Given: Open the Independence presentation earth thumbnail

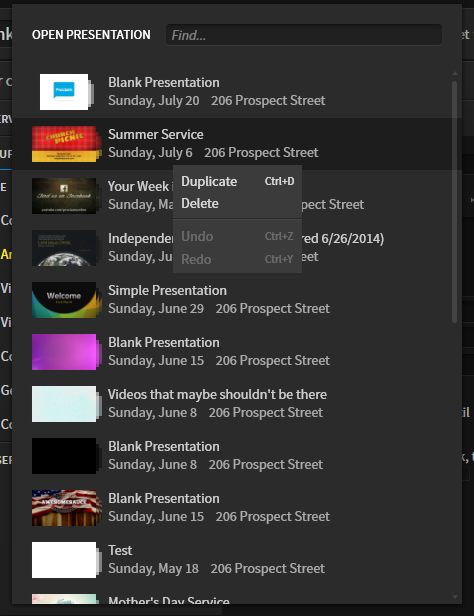Looking at the screenshot, I should (64, 248).
